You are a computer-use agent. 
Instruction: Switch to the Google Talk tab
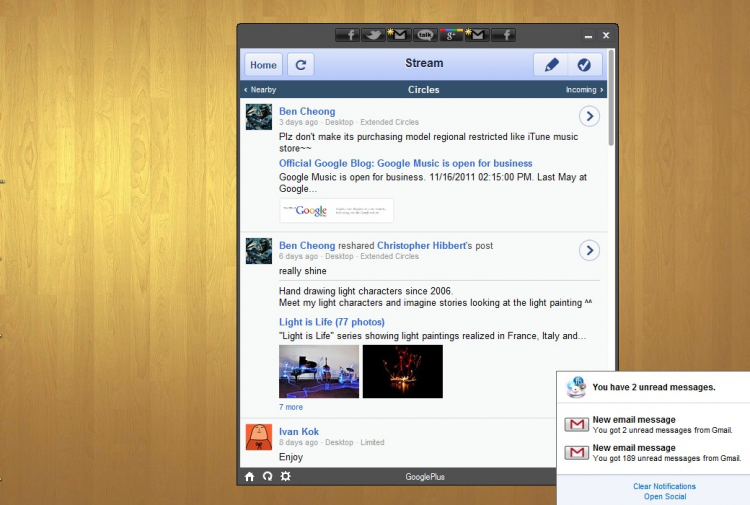click(426, 35)
